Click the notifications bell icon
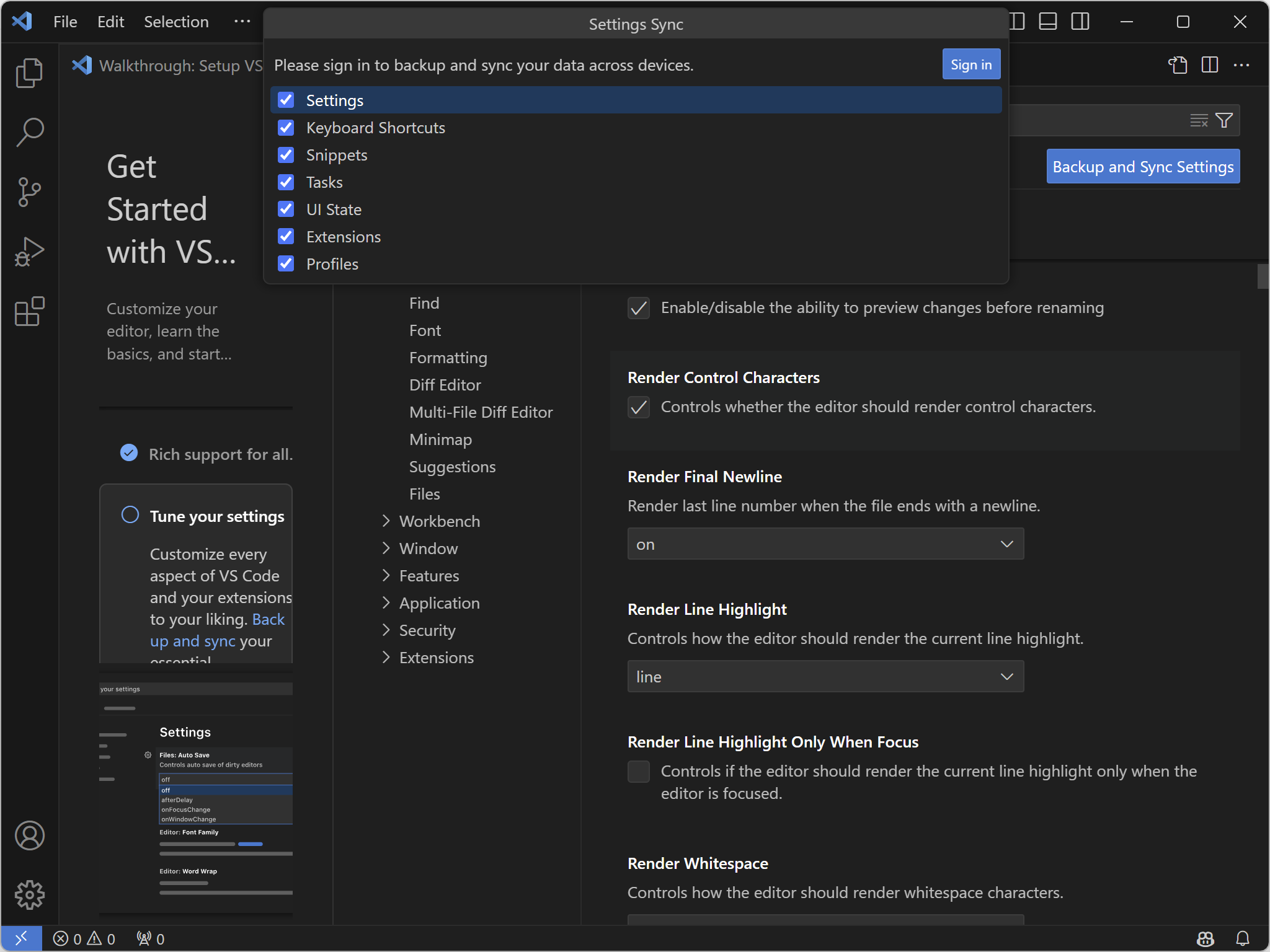This screenshot has height=952, width=1270. coord(1243,938)
